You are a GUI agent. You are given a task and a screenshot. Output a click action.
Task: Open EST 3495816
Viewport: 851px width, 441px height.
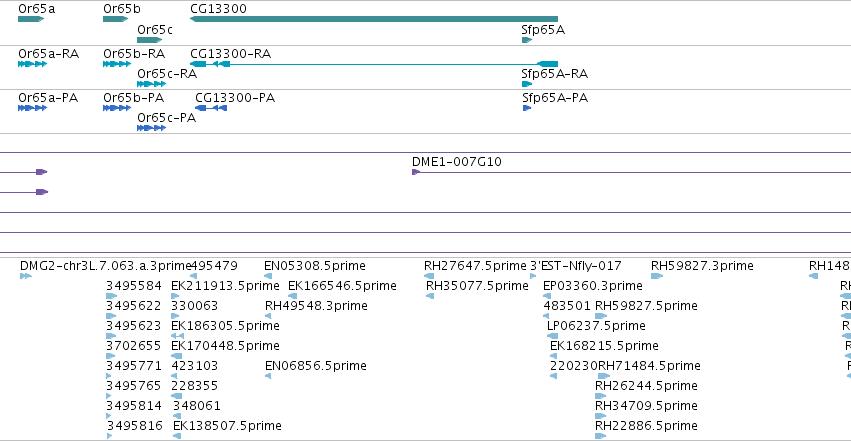[110, 436]
